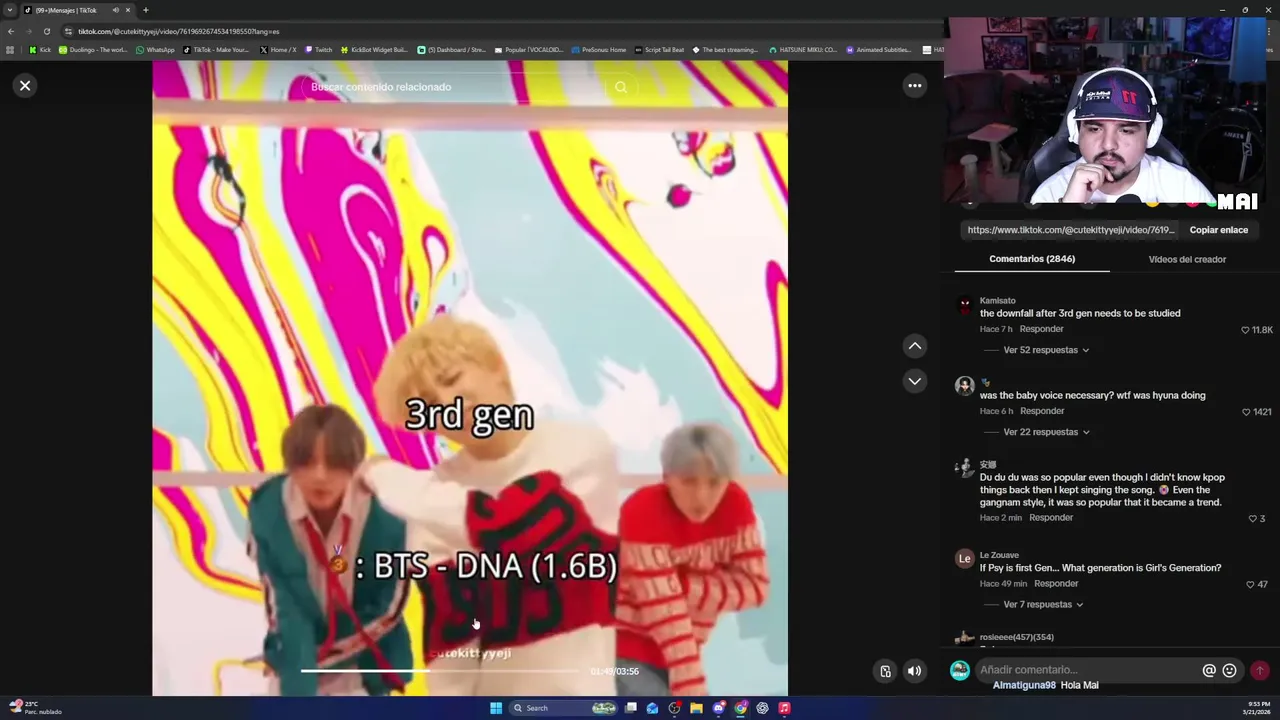Switch to 'Videos del creador' tab

point(1187,259)
